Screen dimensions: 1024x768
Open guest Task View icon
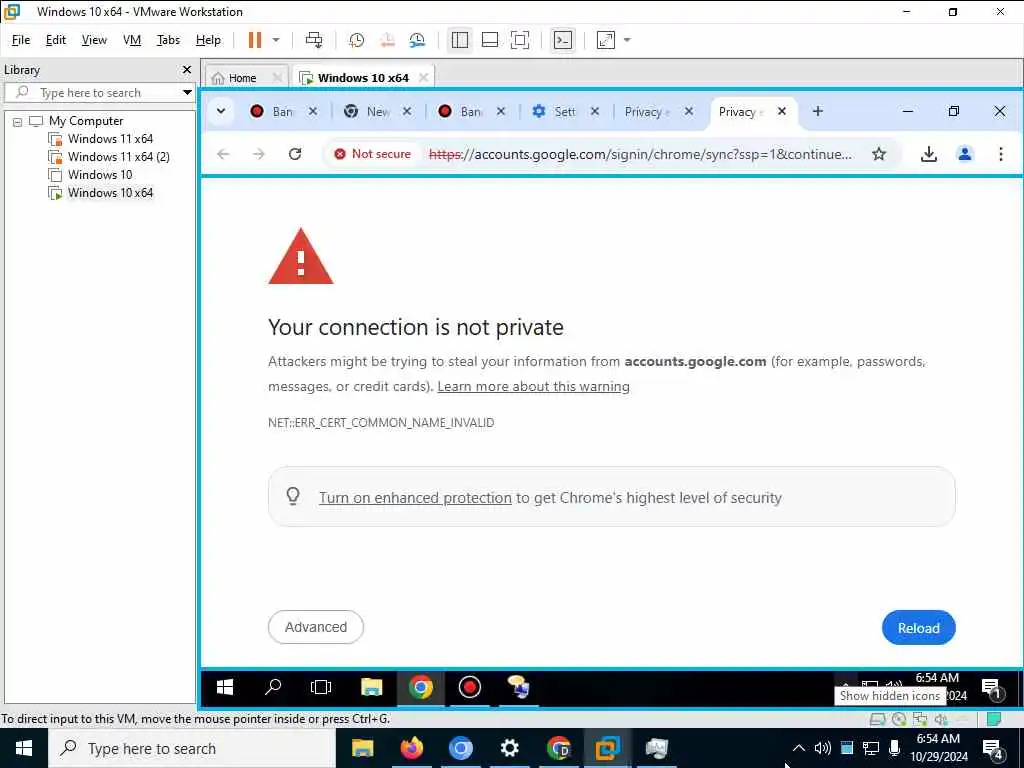(x=321, y=687)
